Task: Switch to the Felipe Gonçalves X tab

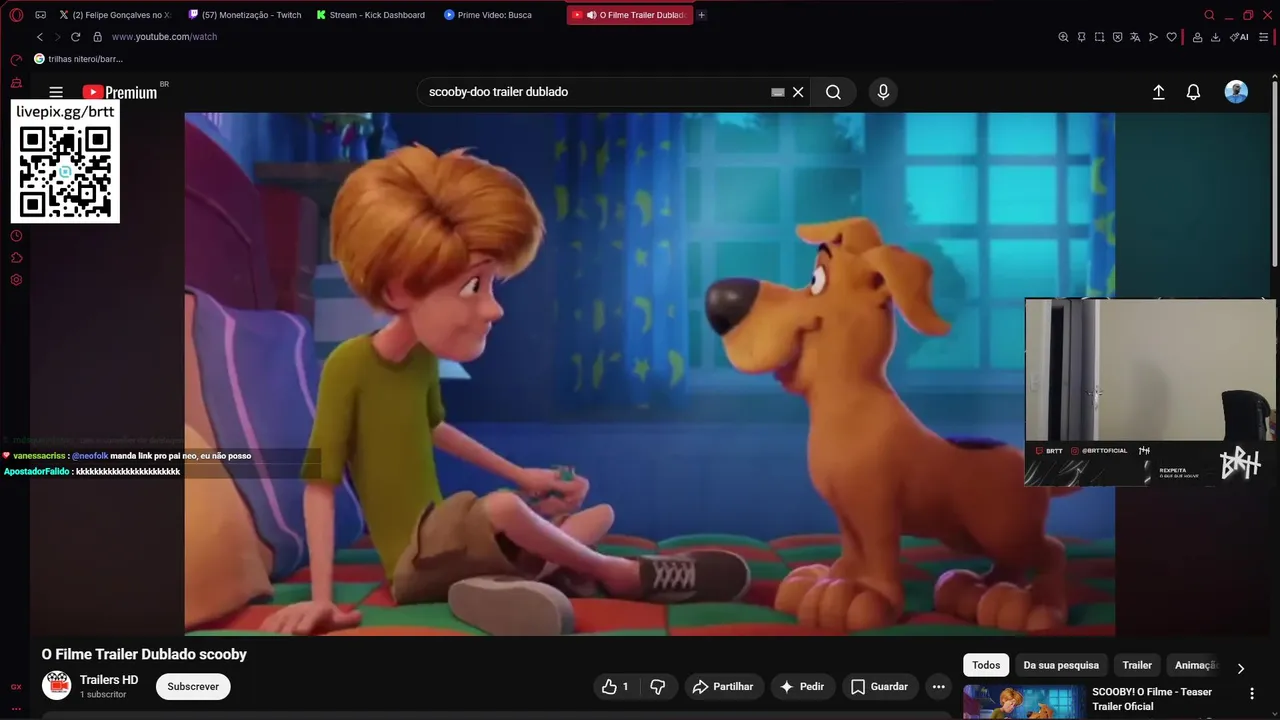Action: pos(114,15)
